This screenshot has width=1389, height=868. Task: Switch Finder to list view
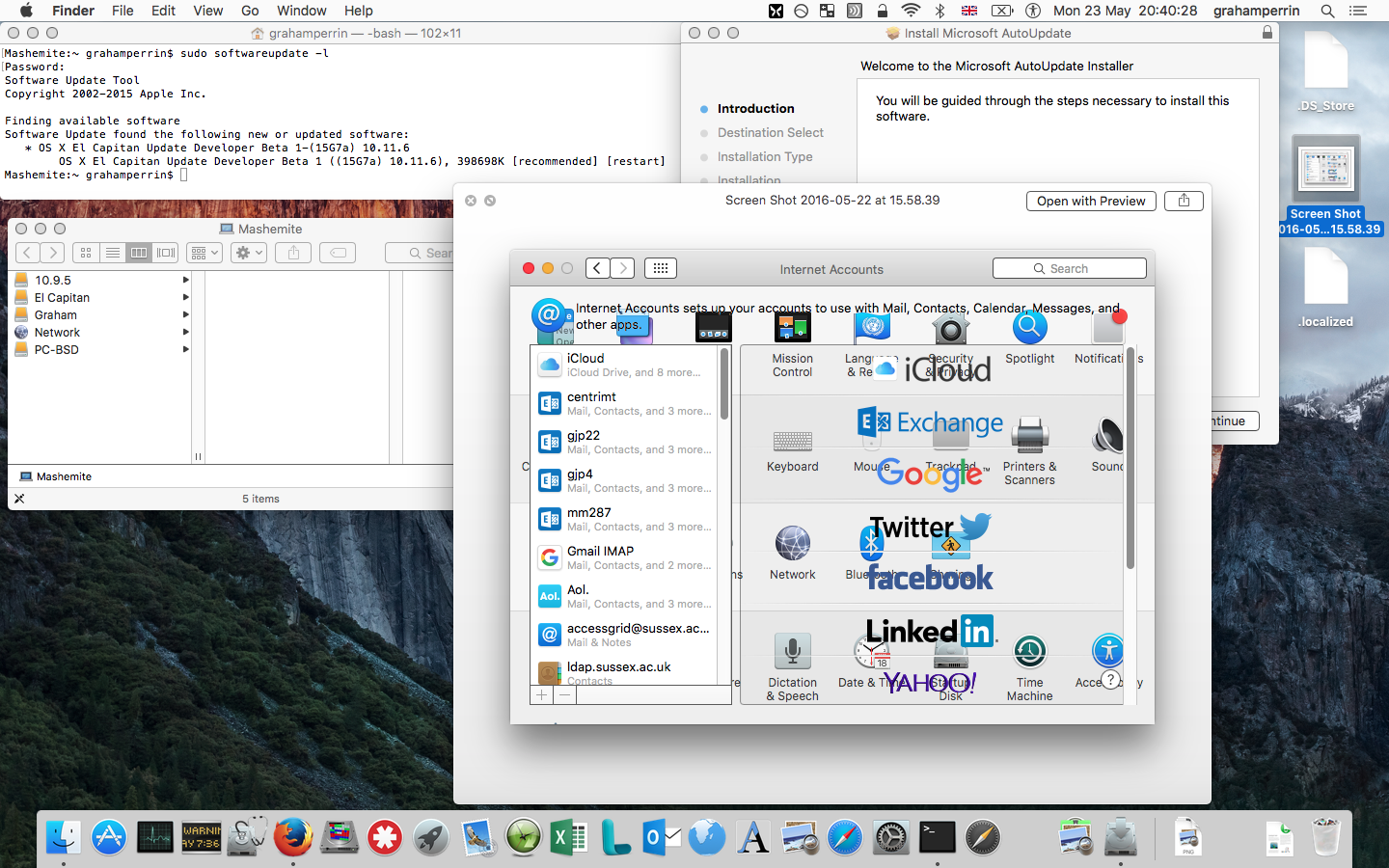click(113, 253)
